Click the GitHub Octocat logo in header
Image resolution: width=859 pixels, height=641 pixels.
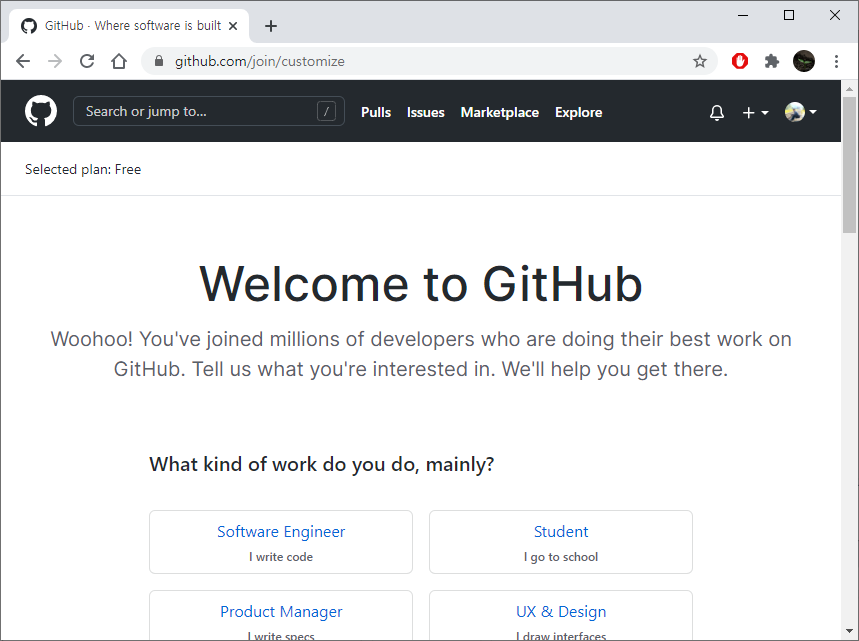tap(41, 111)
